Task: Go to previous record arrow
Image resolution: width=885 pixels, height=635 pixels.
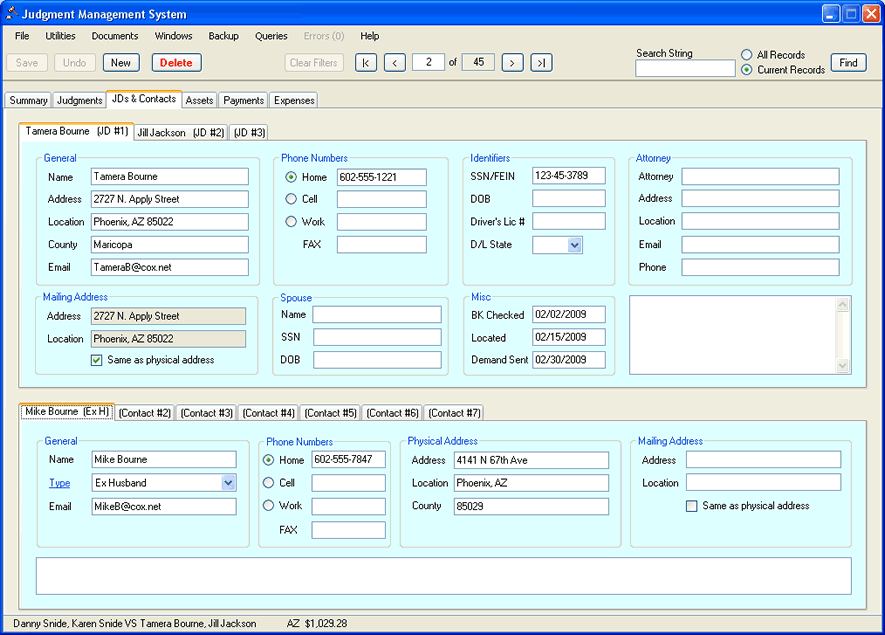Action: pyautogui.click(x=395, y=63)
